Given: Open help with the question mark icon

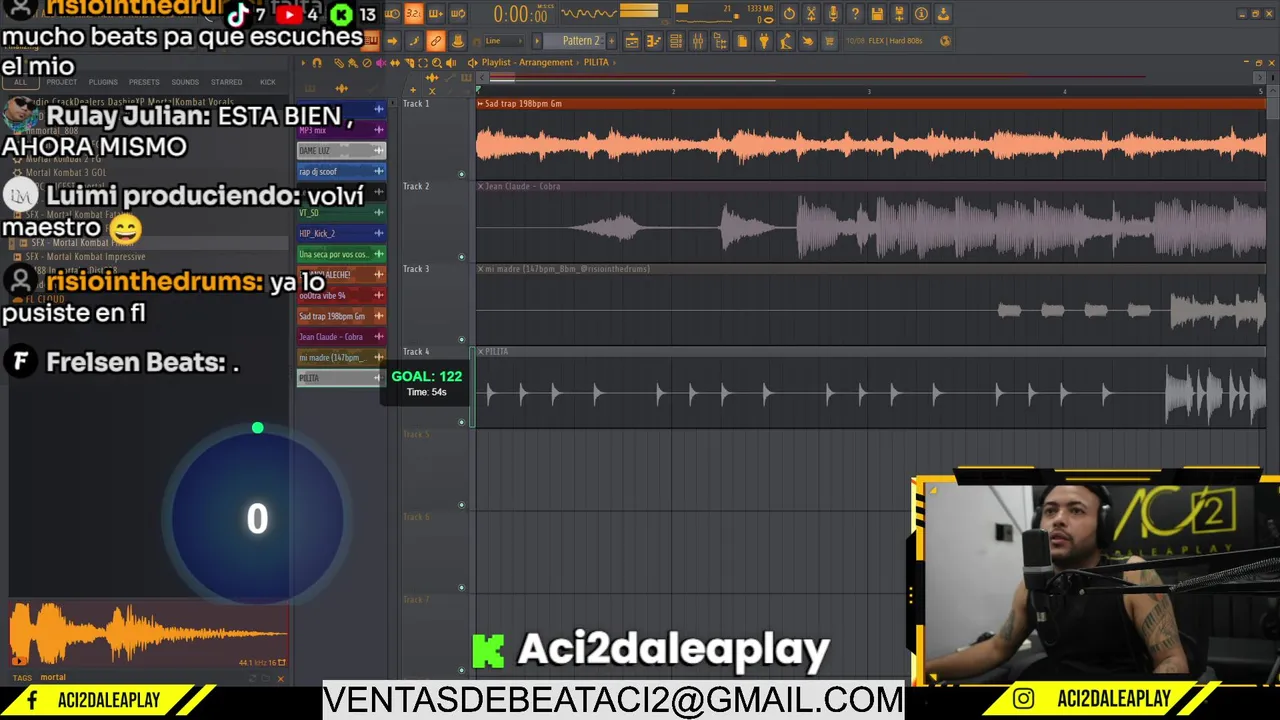Looking at the screenshot, I should tap(855, 14).
